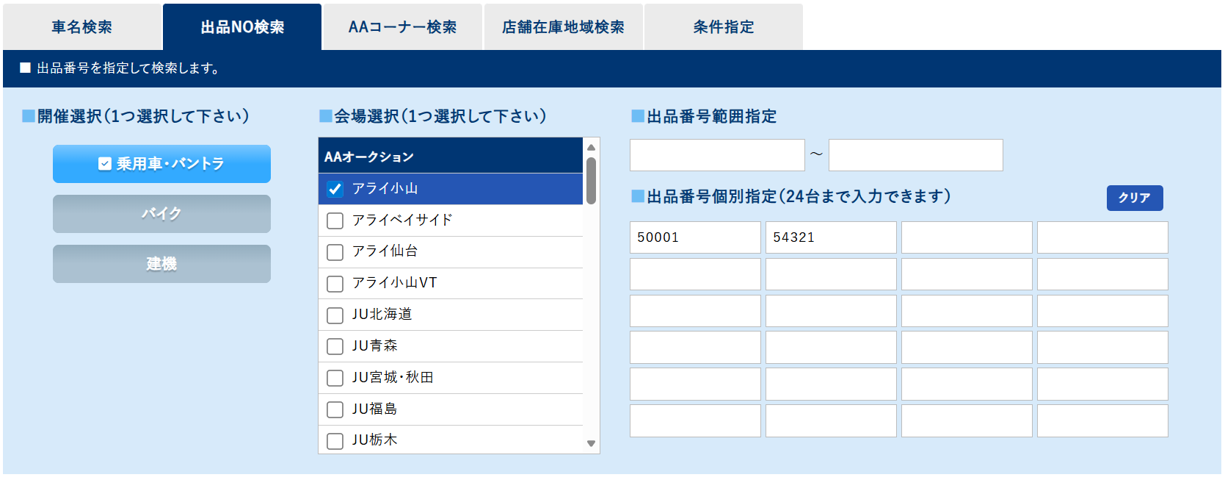Enable the アライ仙台 checkbox

[335, 252]
